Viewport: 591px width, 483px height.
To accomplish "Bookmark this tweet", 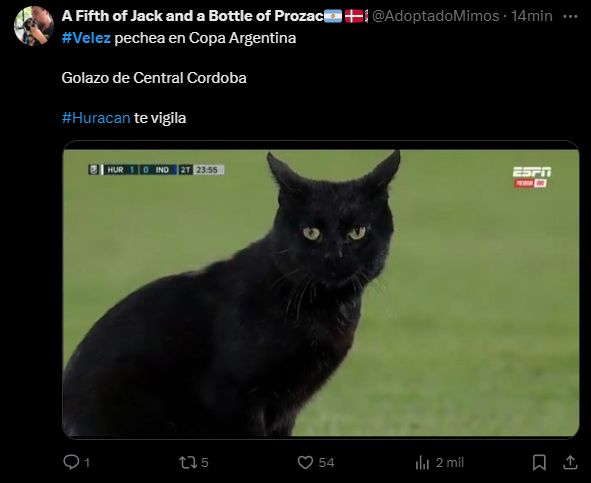I will [539, 462].
